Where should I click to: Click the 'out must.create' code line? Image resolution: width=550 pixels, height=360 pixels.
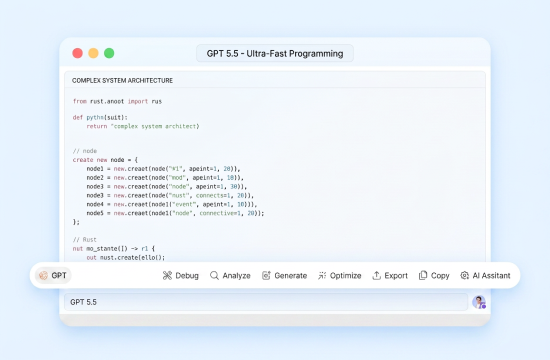pos(126,258)
